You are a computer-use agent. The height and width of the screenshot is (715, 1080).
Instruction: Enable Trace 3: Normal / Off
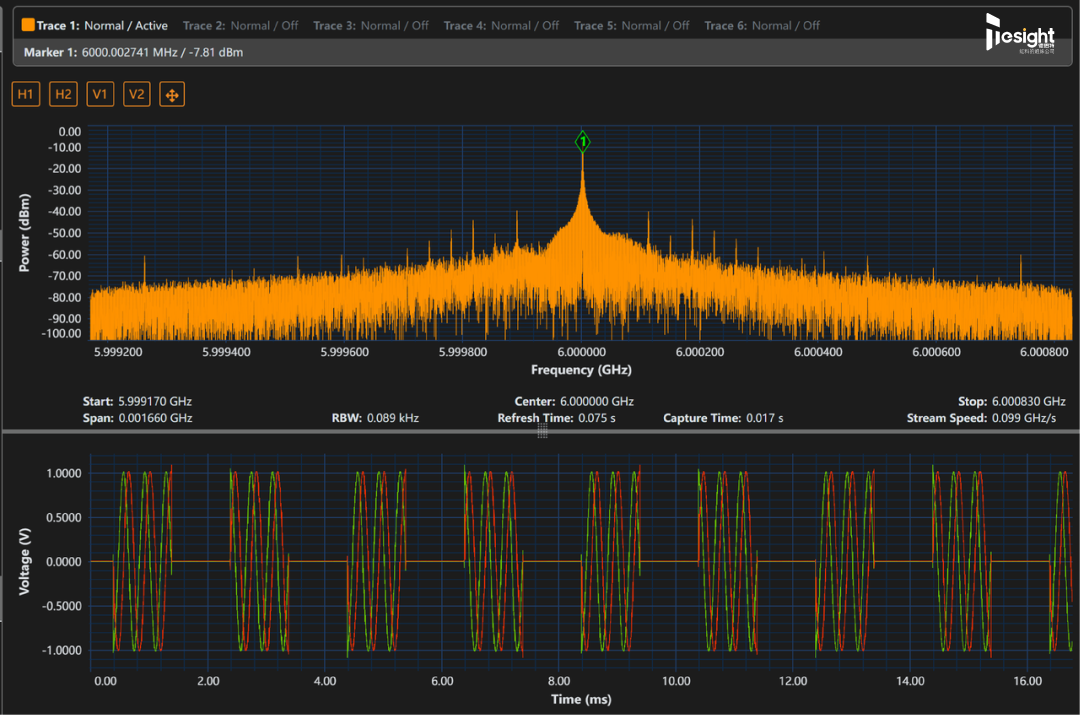(x=371, y=25)
